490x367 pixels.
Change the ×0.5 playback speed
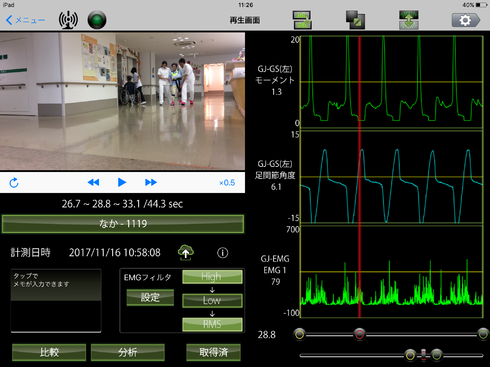tap(227, 183)
